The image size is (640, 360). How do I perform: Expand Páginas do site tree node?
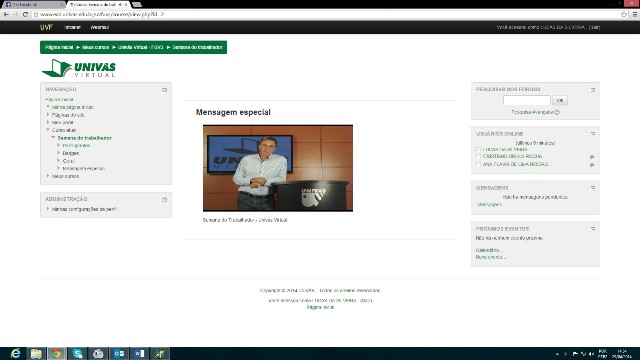(48, 115)
